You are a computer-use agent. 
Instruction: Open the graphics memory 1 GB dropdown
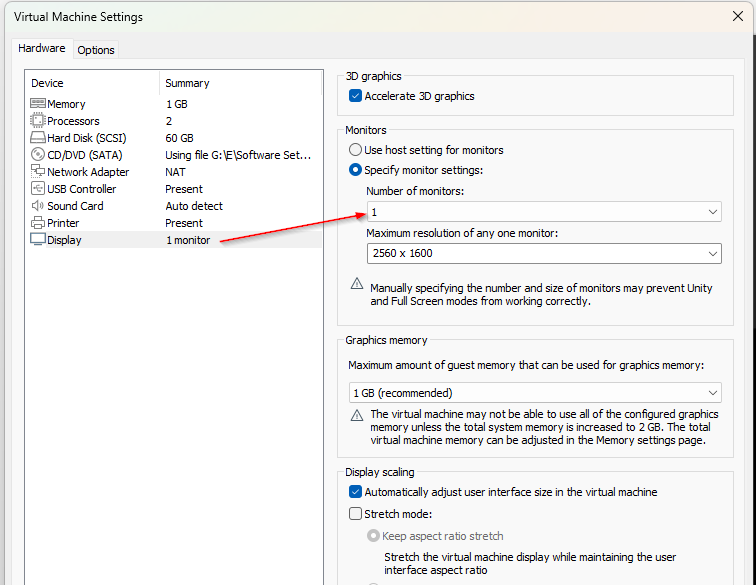[534, 393]
